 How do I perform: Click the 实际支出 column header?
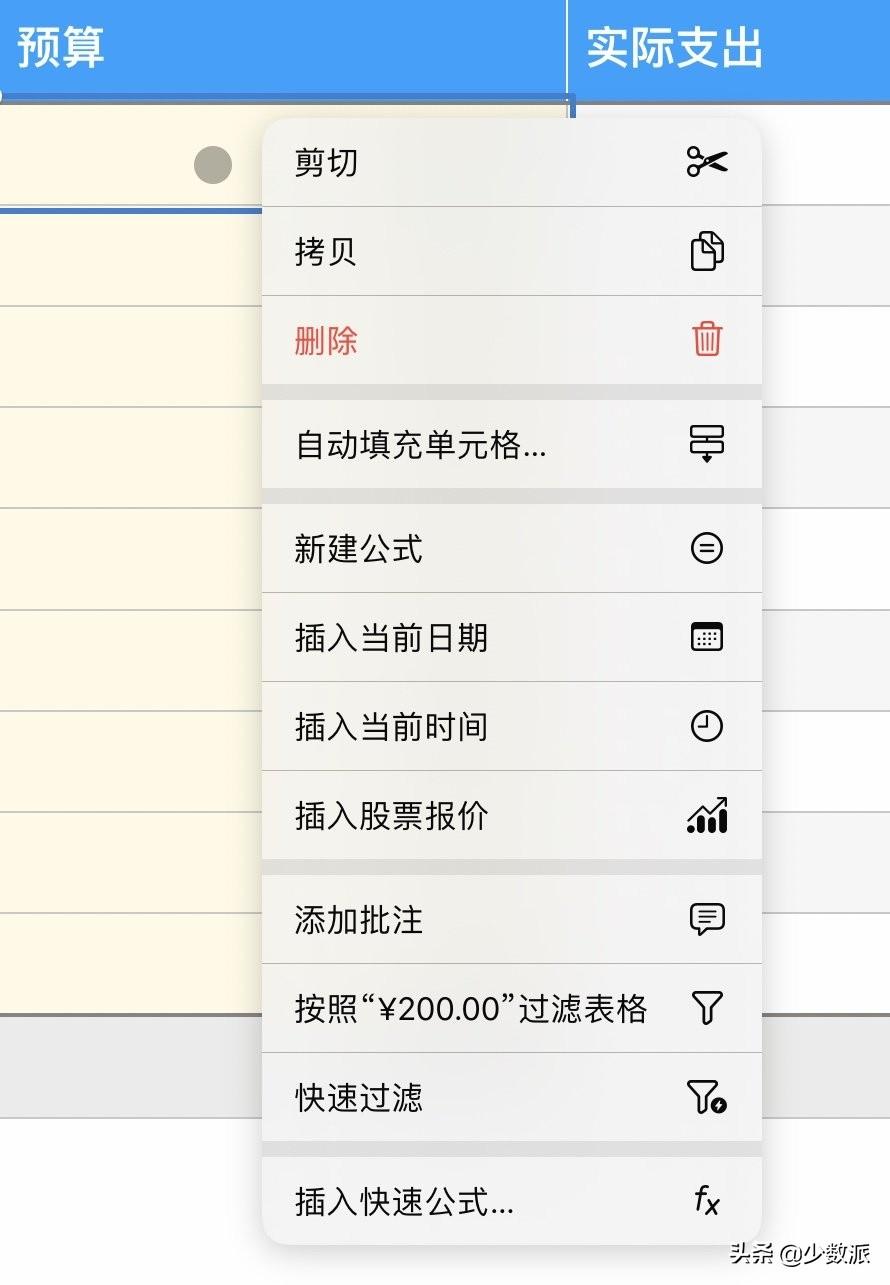tap(729, 48)
